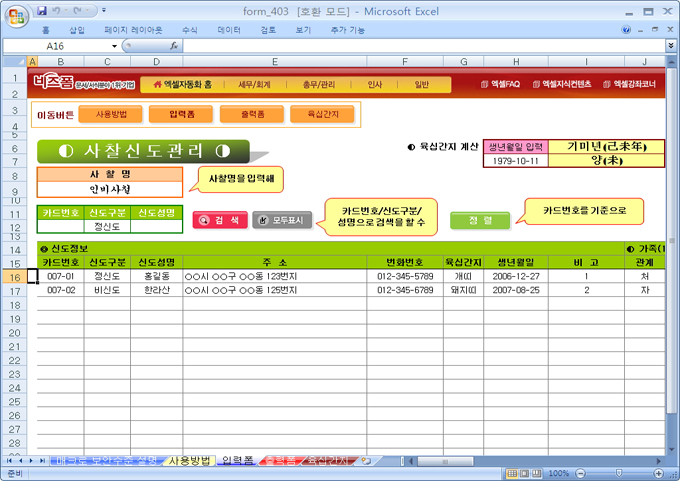Click the zoom out minus icon
Image resolution: width=680 pixels, height=481 pixels.
(x=578, y=473)
